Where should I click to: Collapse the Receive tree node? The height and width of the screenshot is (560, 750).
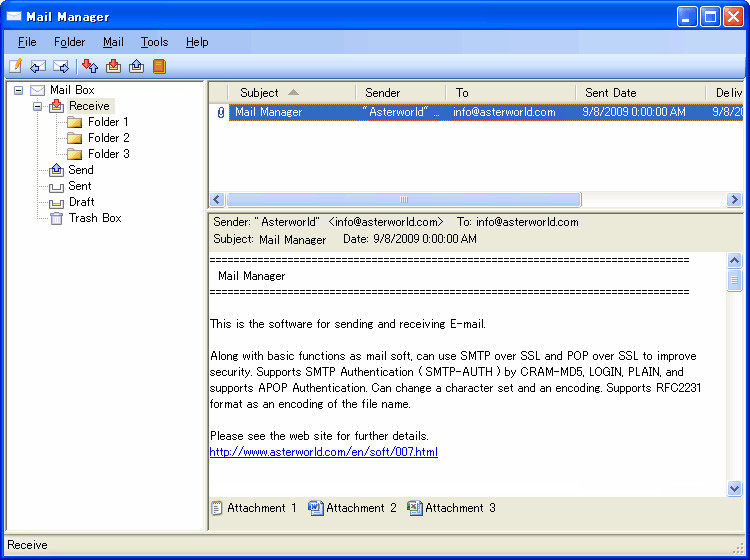point(37,106)
